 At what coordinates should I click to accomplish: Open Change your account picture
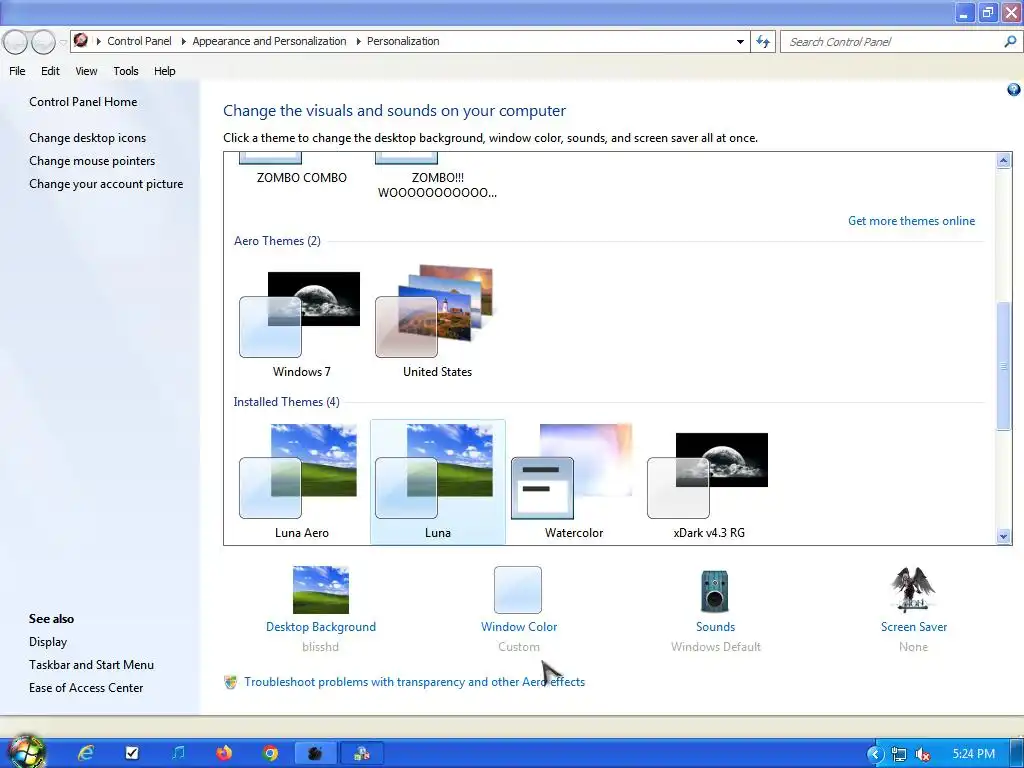pos(106,184)
